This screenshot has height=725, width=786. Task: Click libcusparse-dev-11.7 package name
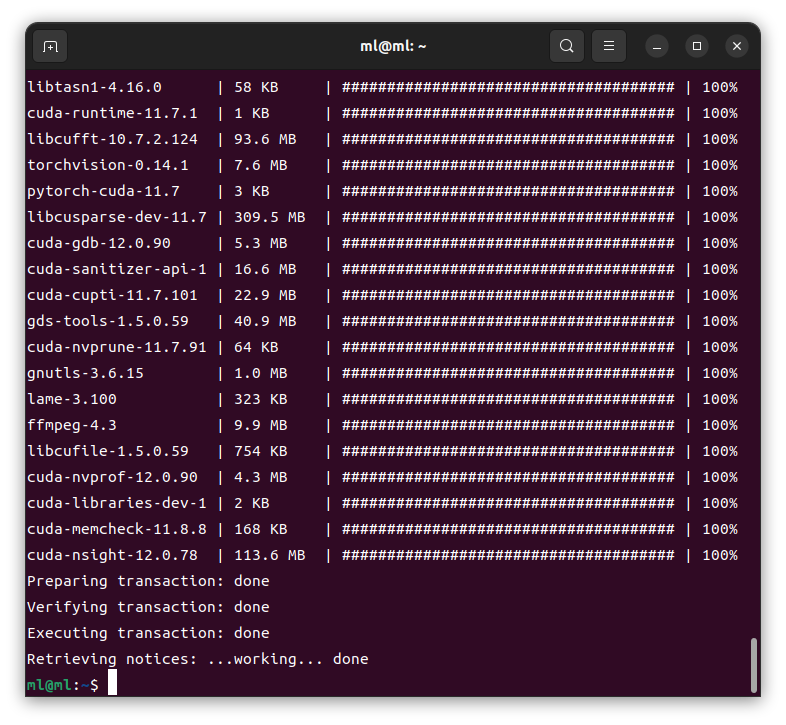pos(117,217)
